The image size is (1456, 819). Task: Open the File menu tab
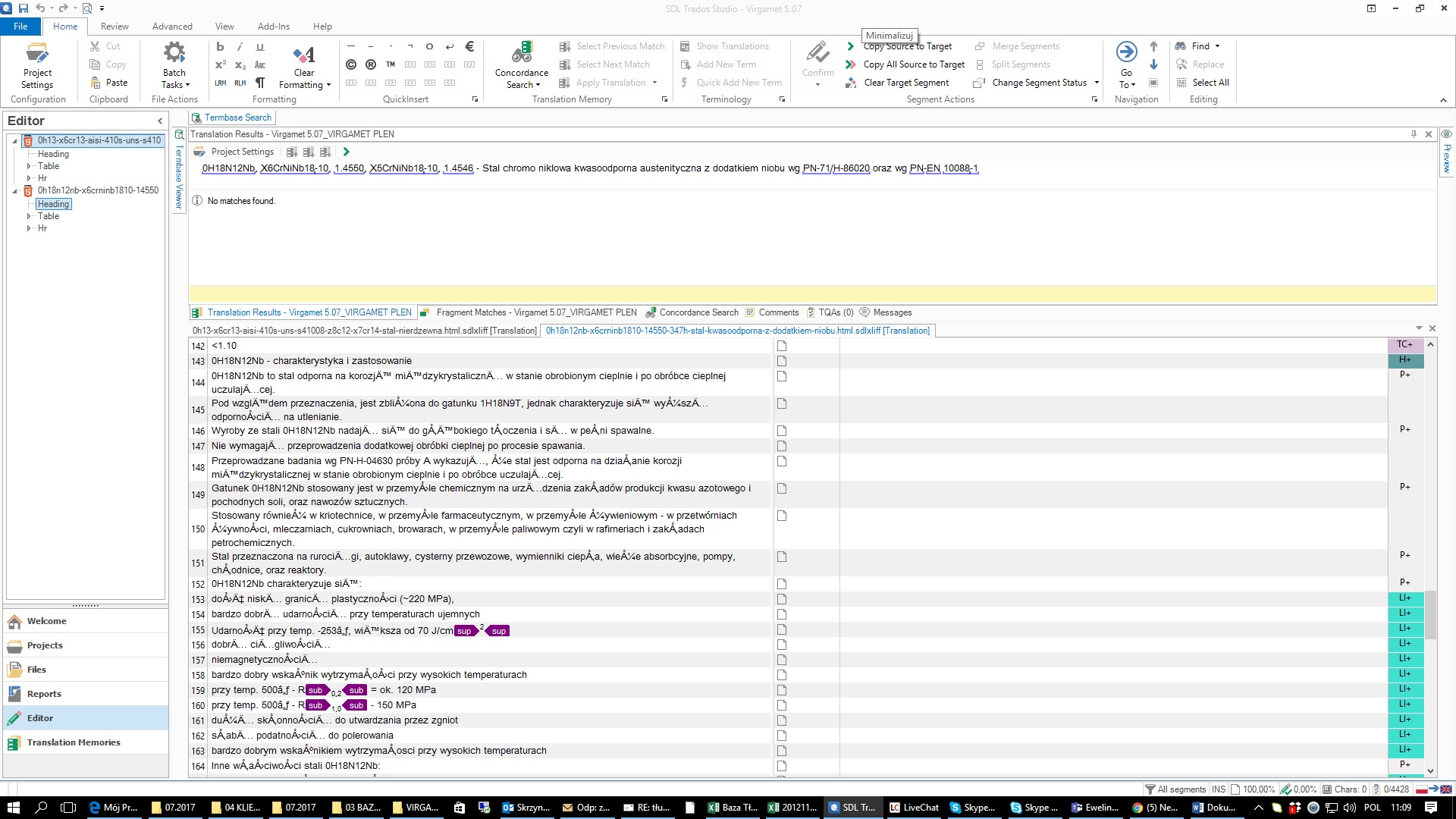pos(20,27)
